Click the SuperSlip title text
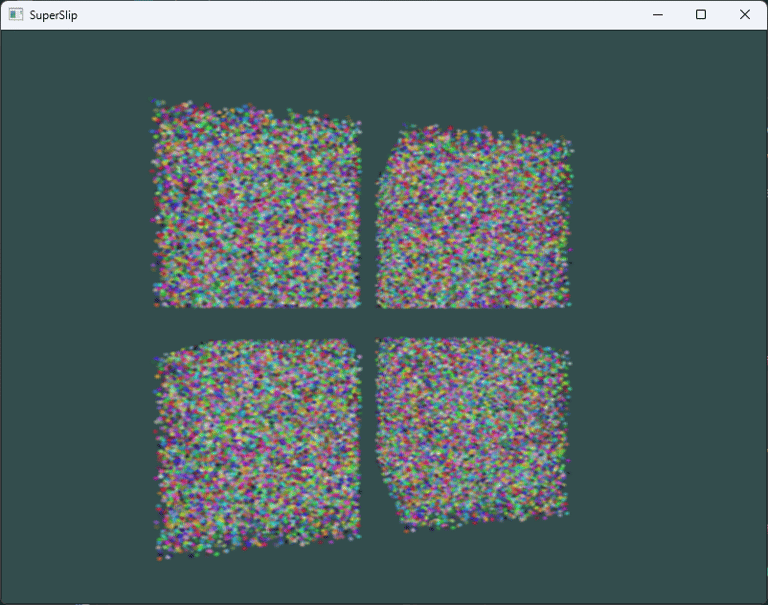 (53, 15)
